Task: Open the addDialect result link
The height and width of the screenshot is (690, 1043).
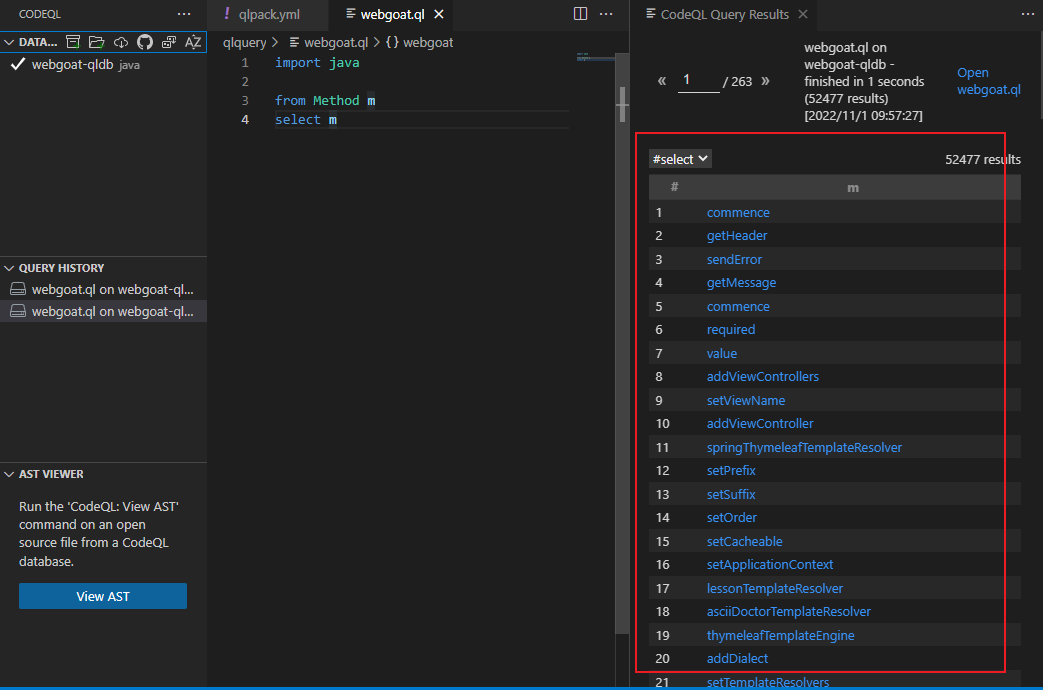Action: pyautogui.click(x=737, y=659)
